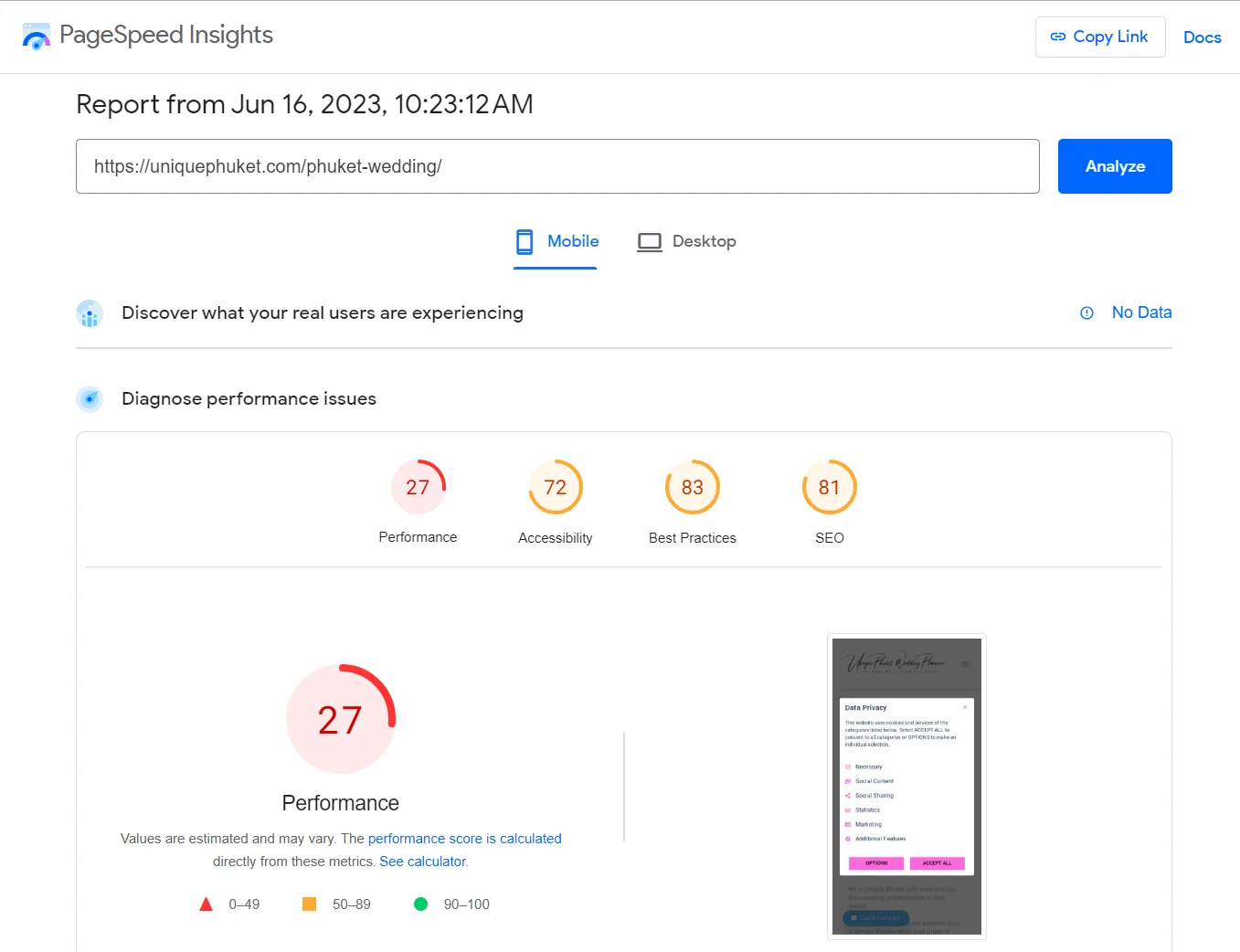Click the report date heading

304,104
